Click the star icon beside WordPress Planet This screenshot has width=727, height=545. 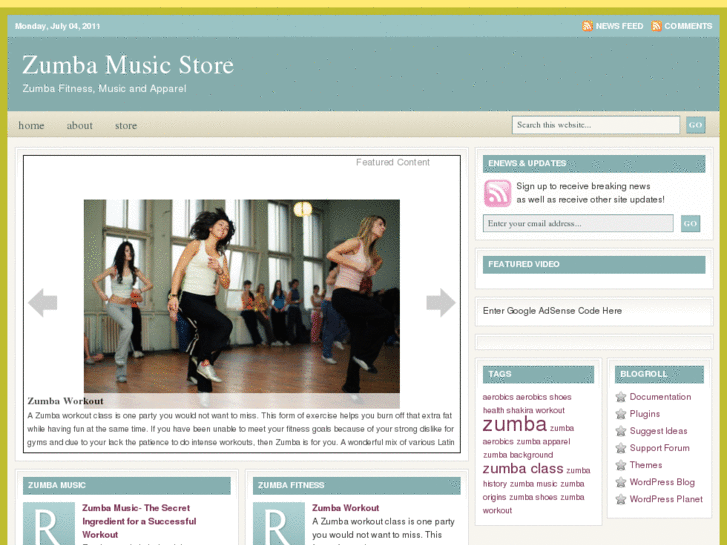tap(620, 499)
